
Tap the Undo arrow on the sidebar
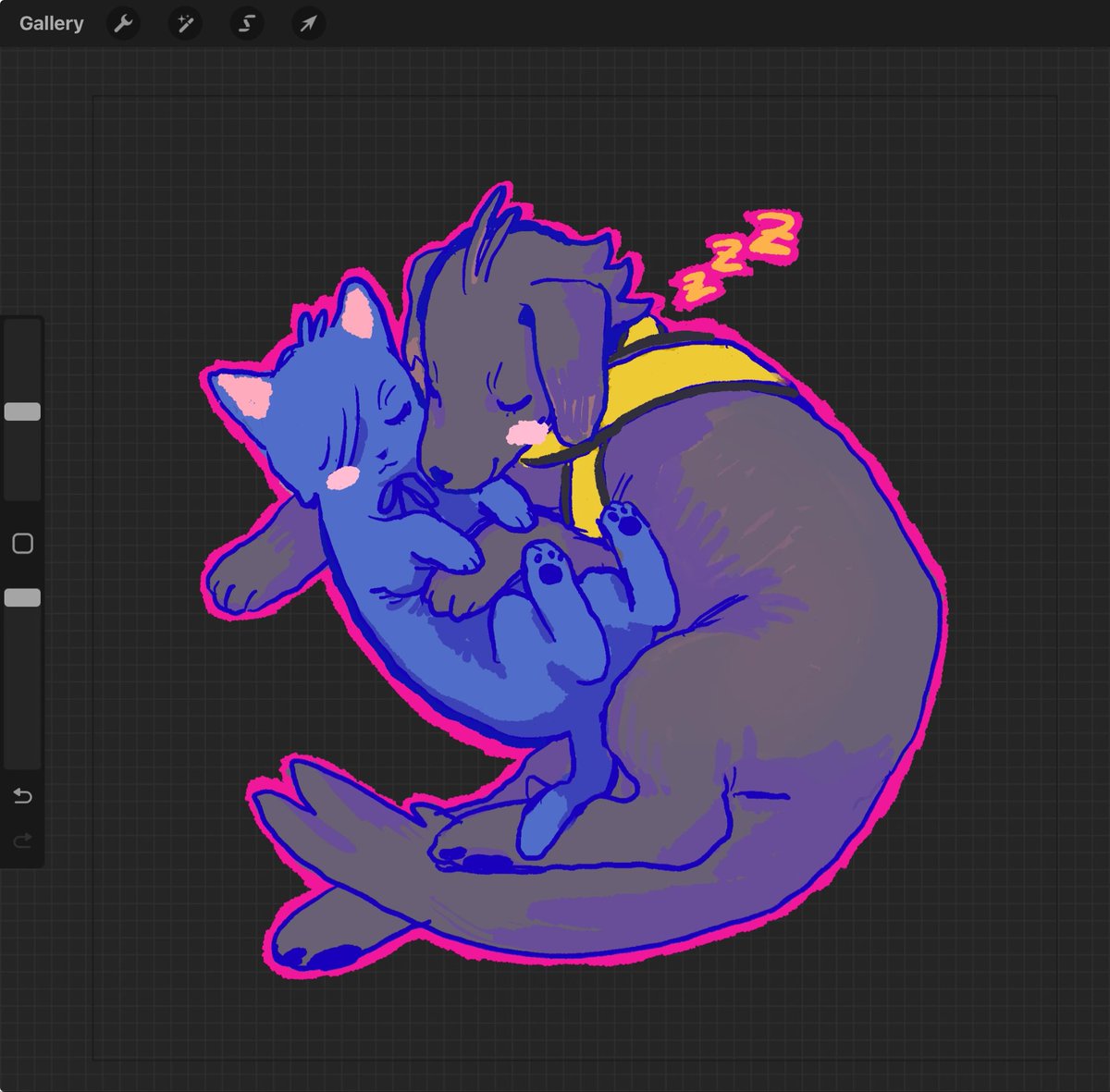(x=21, y=795)
